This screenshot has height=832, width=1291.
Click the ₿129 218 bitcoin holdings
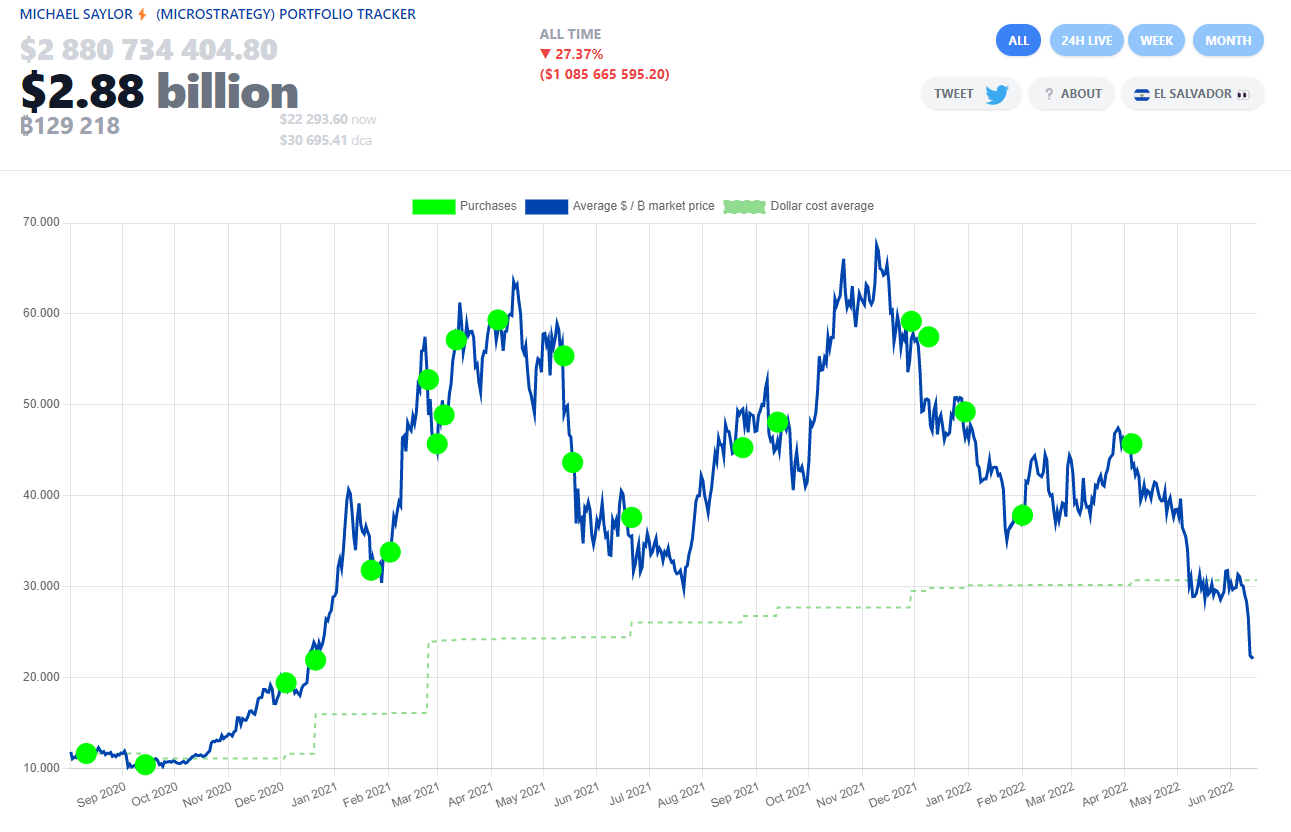point(70,125)
